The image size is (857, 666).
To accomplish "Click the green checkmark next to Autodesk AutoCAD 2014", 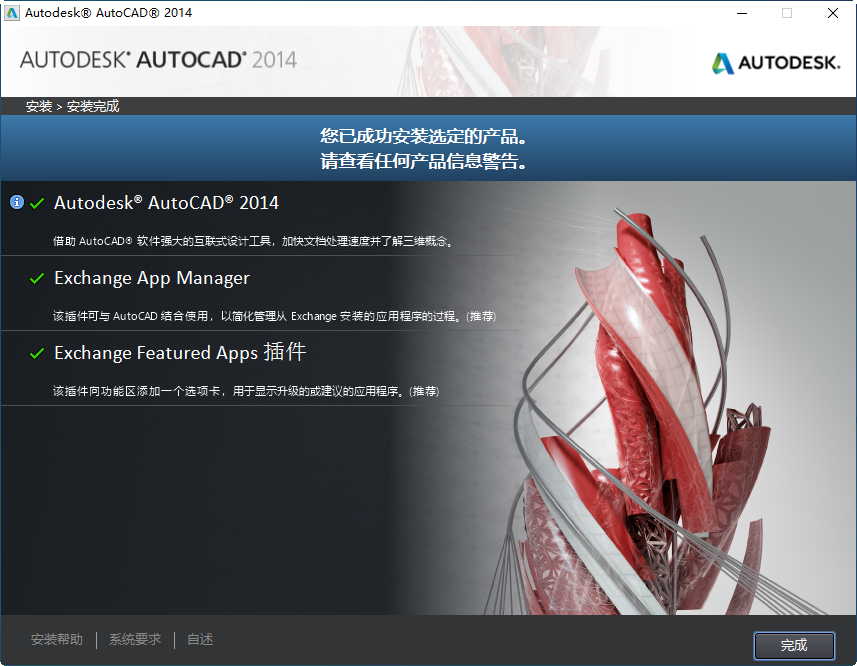I will 37,204.
